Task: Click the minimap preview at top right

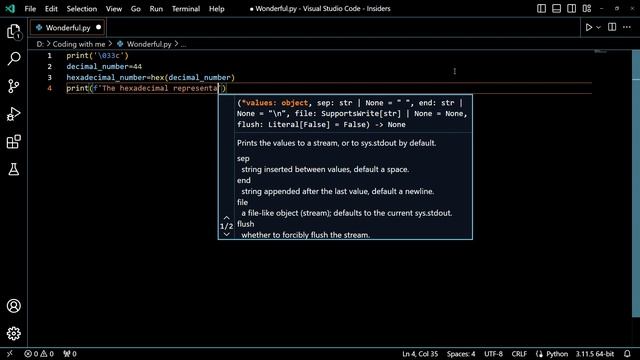Action: tap(600, 52)
